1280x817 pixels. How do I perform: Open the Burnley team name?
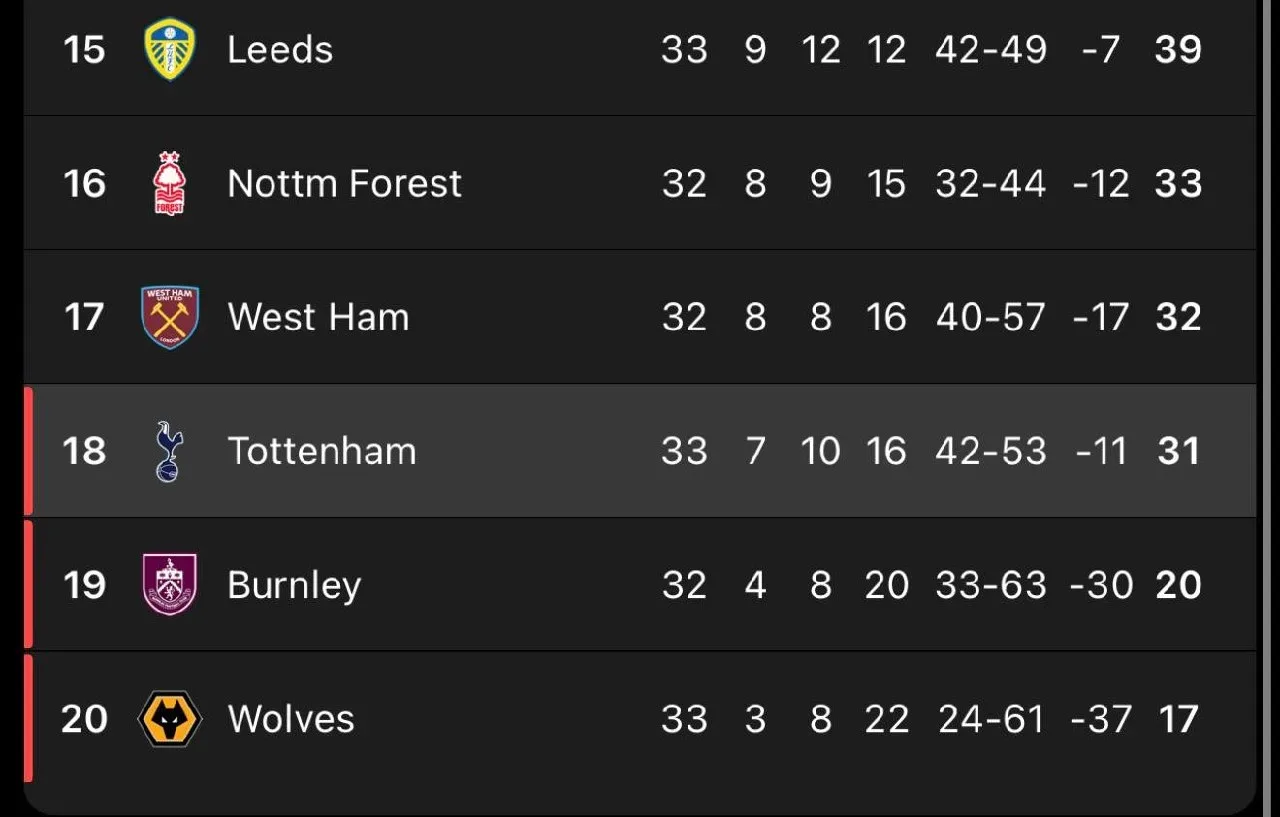coord(294,585)
